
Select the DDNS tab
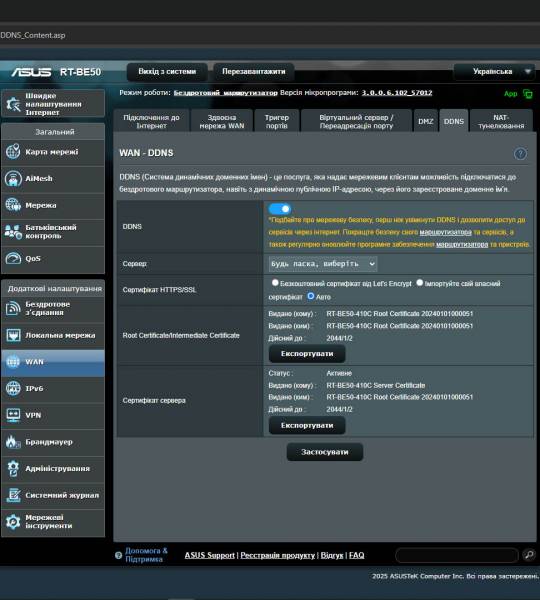coord(454,121)
